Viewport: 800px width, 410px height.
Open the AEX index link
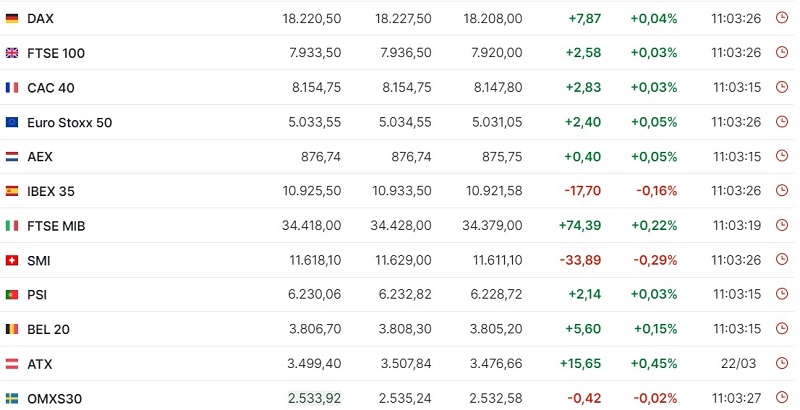click(x=40, y=157)
